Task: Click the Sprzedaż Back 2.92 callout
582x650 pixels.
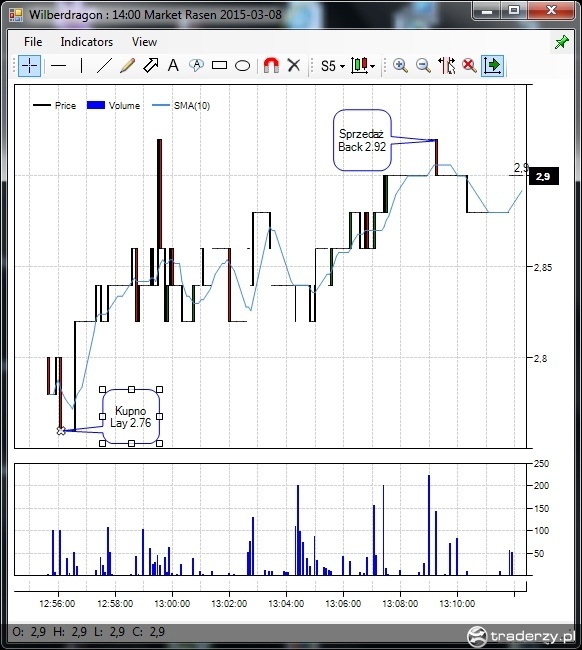Action: pos(362,141)
